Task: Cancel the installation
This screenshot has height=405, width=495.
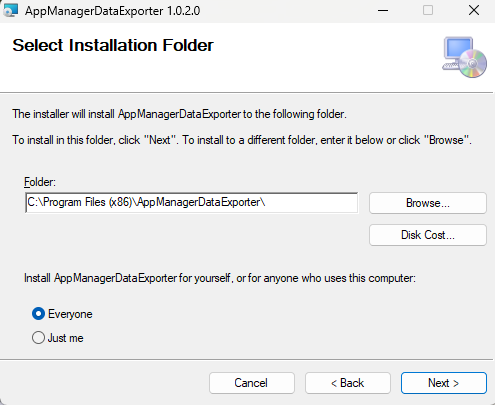Action: coord(252,383)
